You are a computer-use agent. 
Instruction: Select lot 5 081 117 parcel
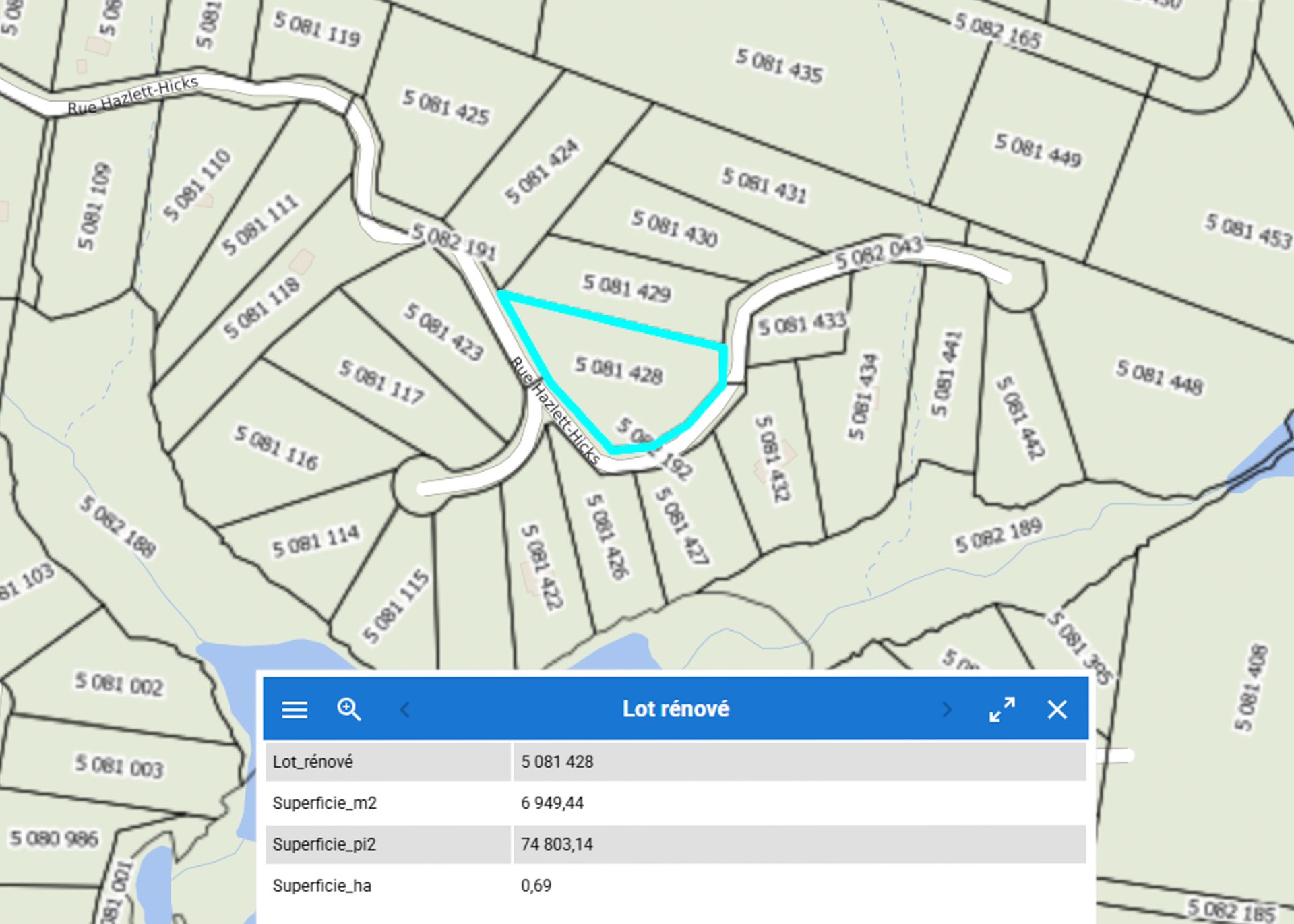[x=381, y=381]
